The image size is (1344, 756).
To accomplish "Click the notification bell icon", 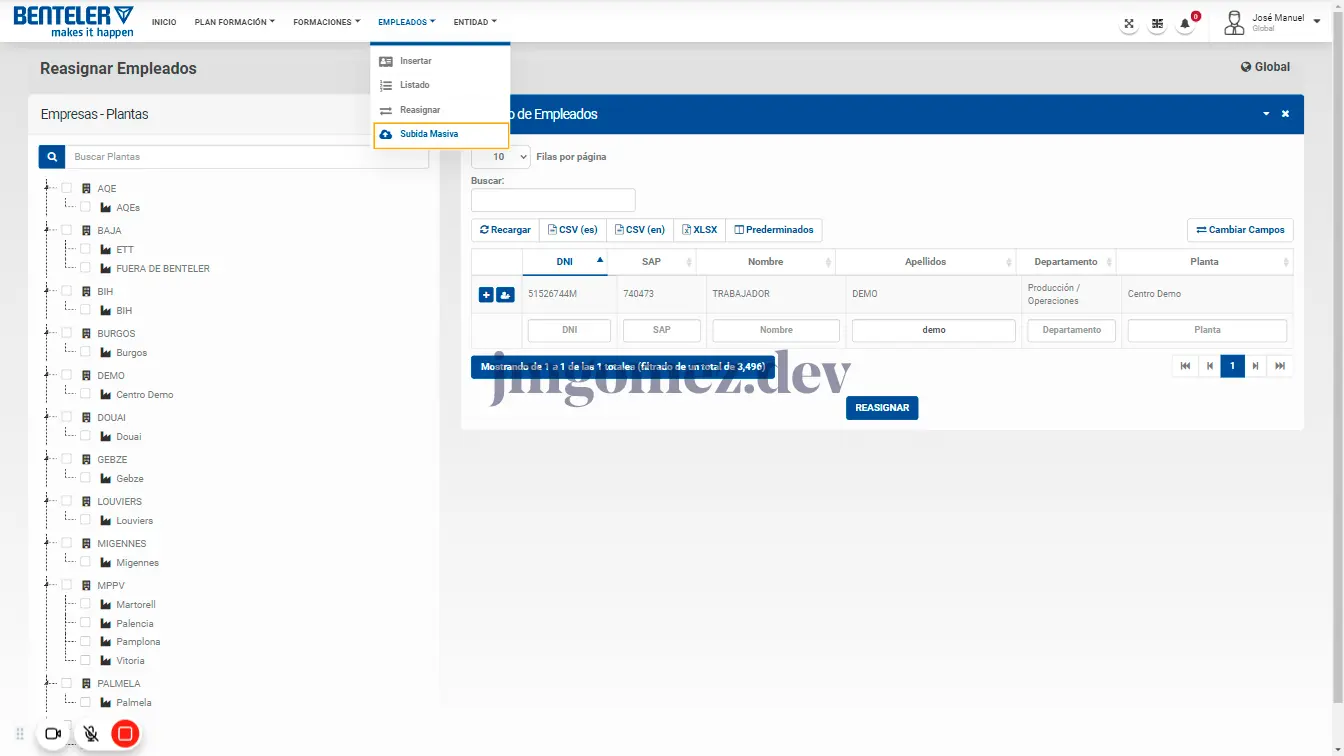I will (x=1185, y=24).
